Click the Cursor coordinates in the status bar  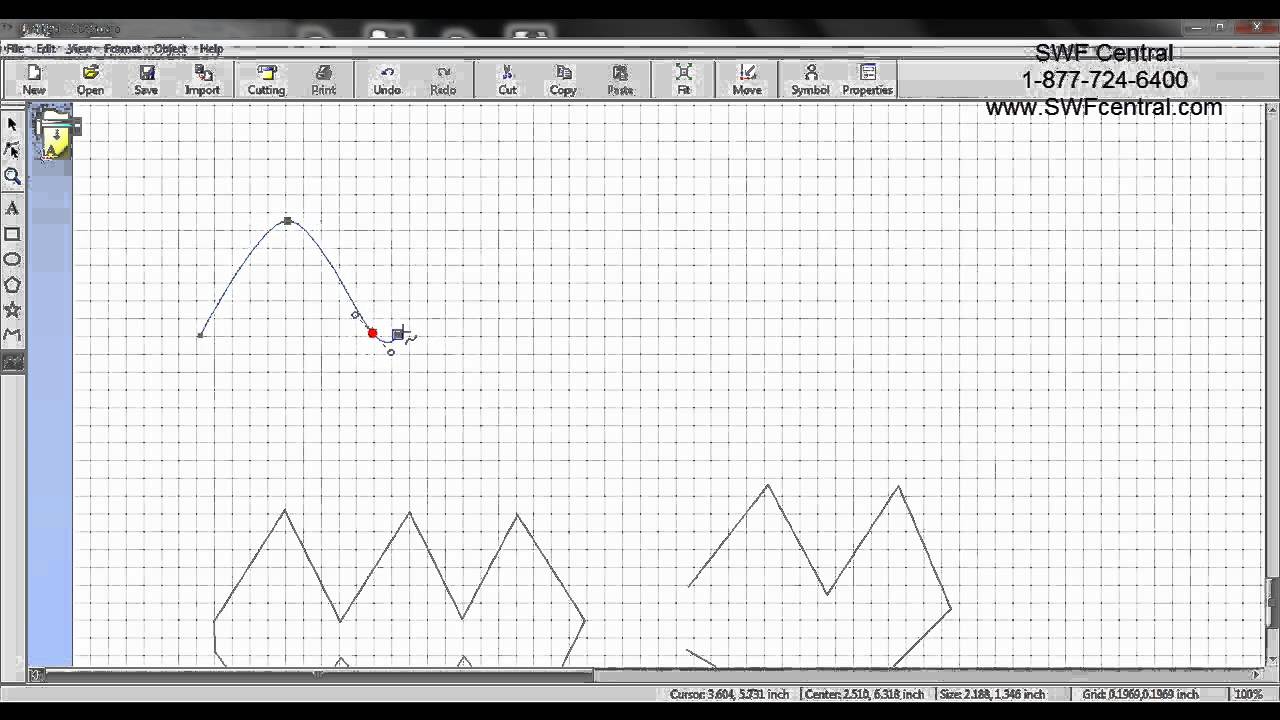click(x=729, y=694)
